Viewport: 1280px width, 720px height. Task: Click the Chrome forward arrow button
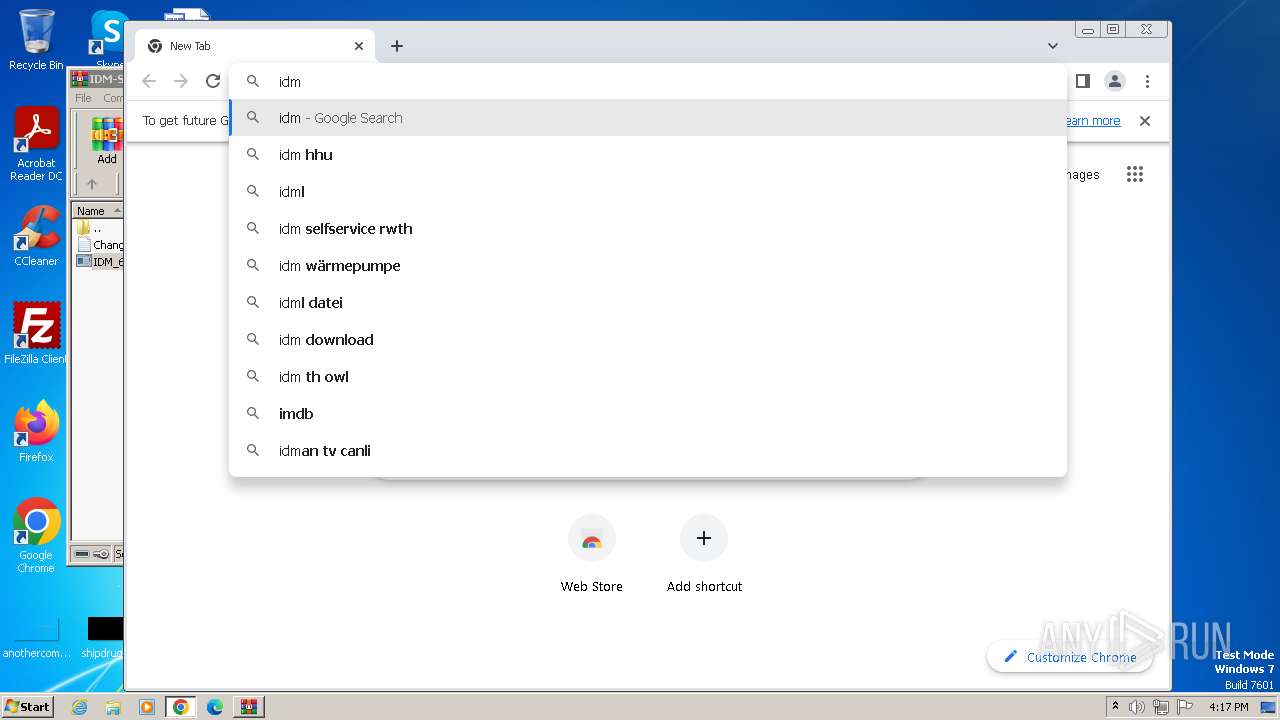181,81
